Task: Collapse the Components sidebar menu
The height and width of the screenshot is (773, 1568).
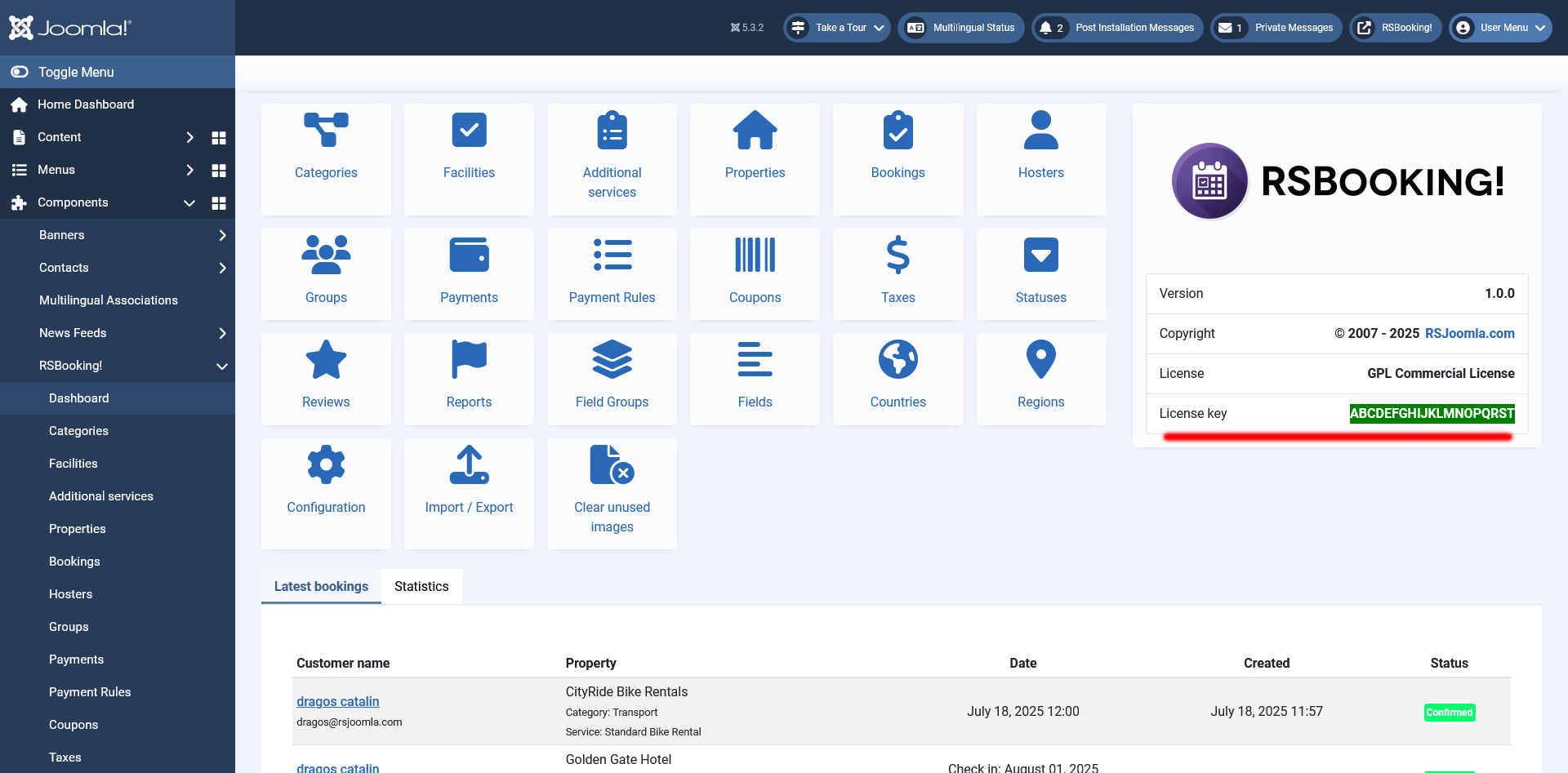Action: [189, 202]
